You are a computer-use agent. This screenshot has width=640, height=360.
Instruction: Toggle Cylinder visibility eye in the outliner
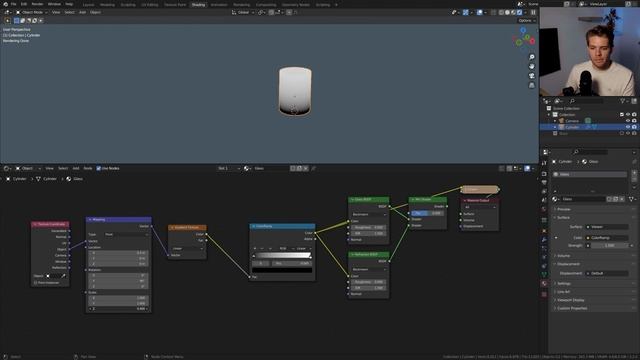click(628, 127)
